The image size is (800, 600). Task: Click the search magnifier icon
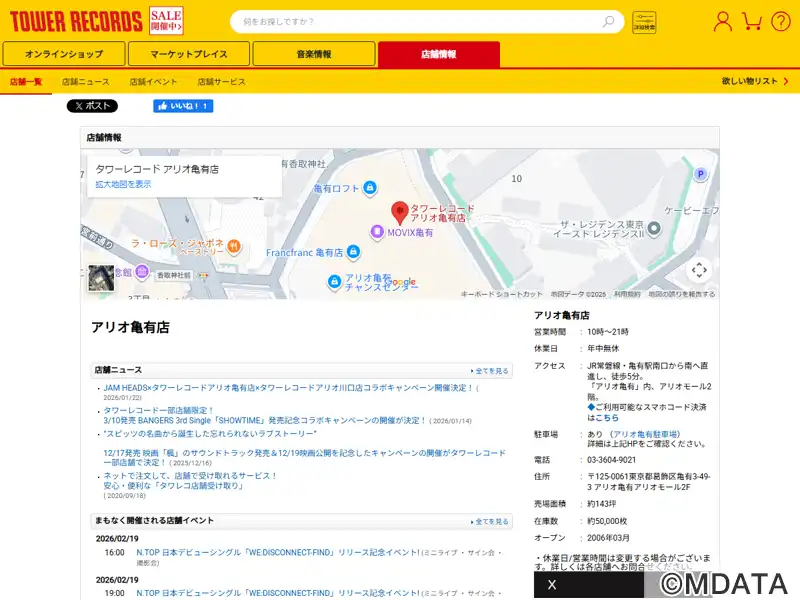[609, 21]
